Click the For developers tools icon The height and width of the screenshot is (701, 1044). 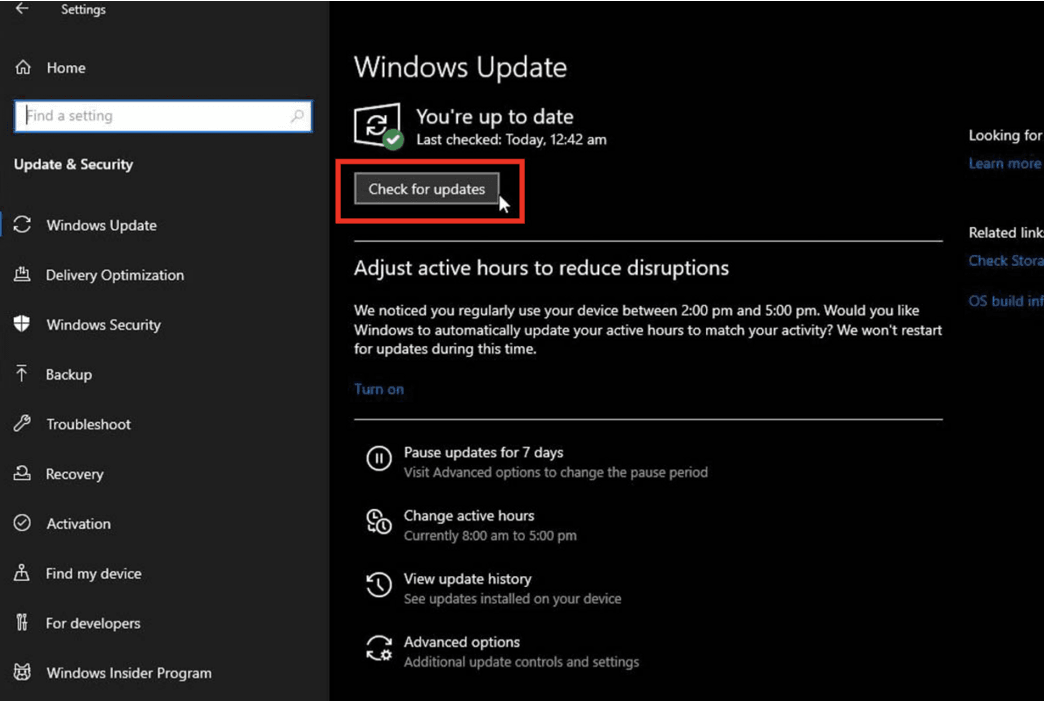tap(22, 622)
